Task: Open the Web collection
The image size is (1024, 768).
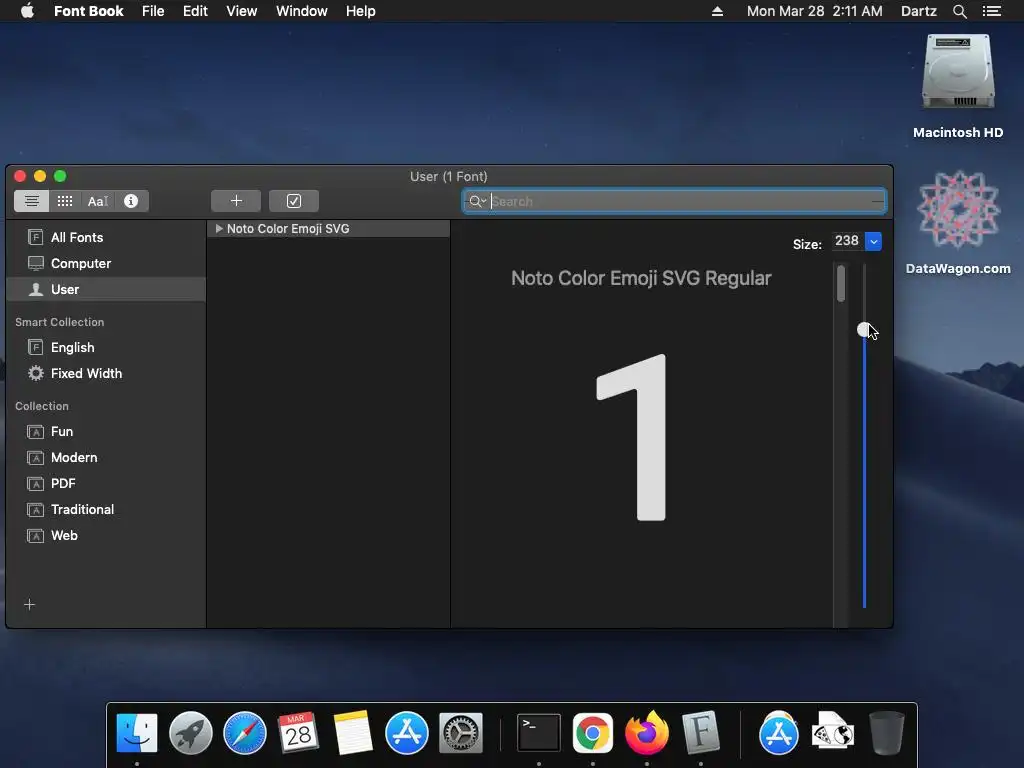Action: coord(106,536)
